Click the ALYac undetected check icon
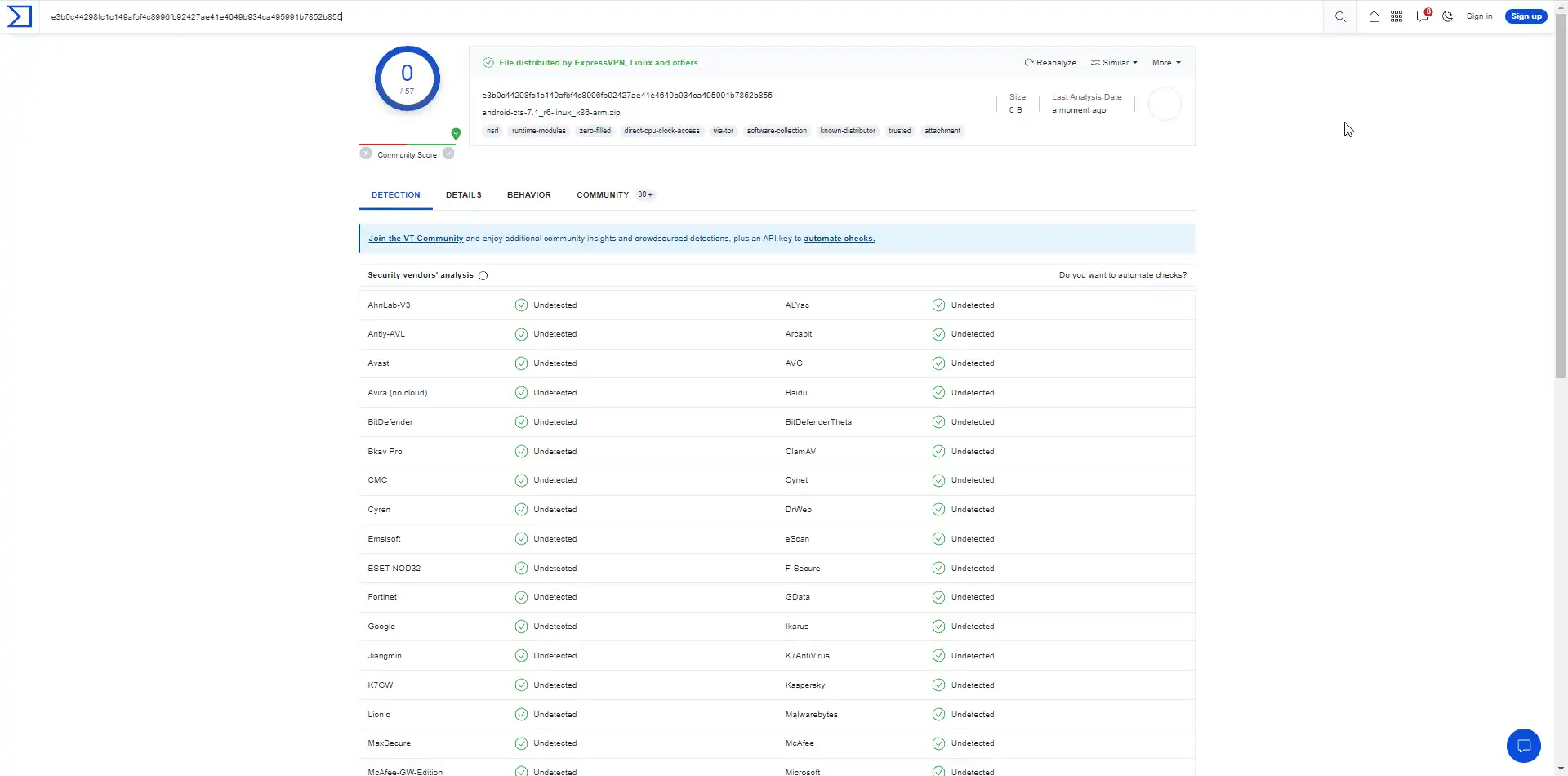Screen dimensions: 1568x776 point(938,305)
